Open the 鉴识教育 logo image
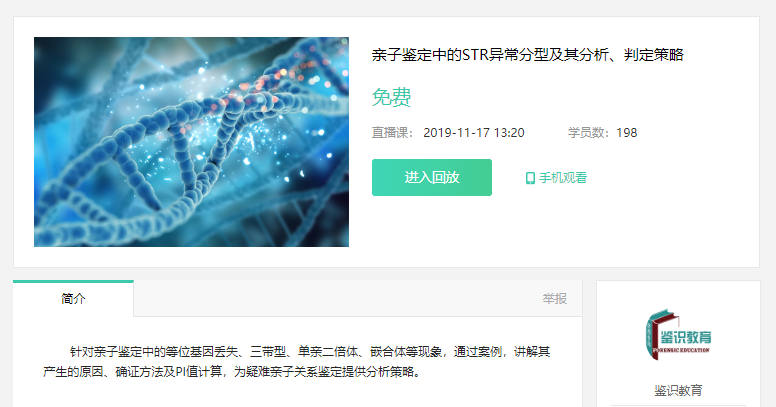Viewport: 776px width, 407px height. [679, 335]
